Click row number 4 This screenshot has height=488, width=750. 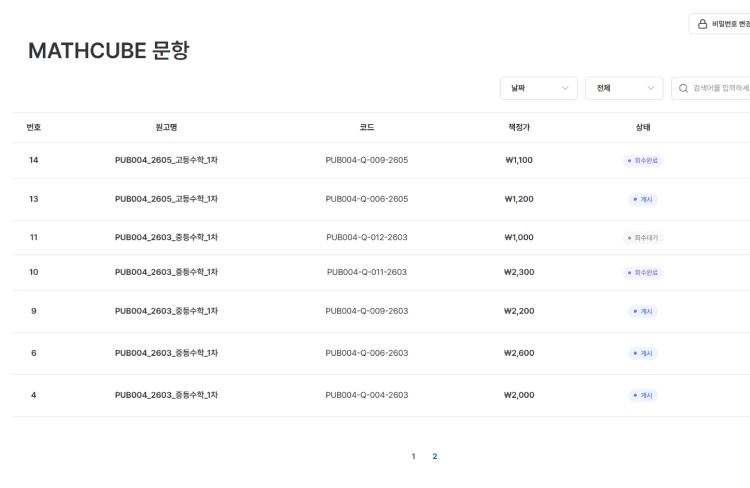tap(33, 395)
